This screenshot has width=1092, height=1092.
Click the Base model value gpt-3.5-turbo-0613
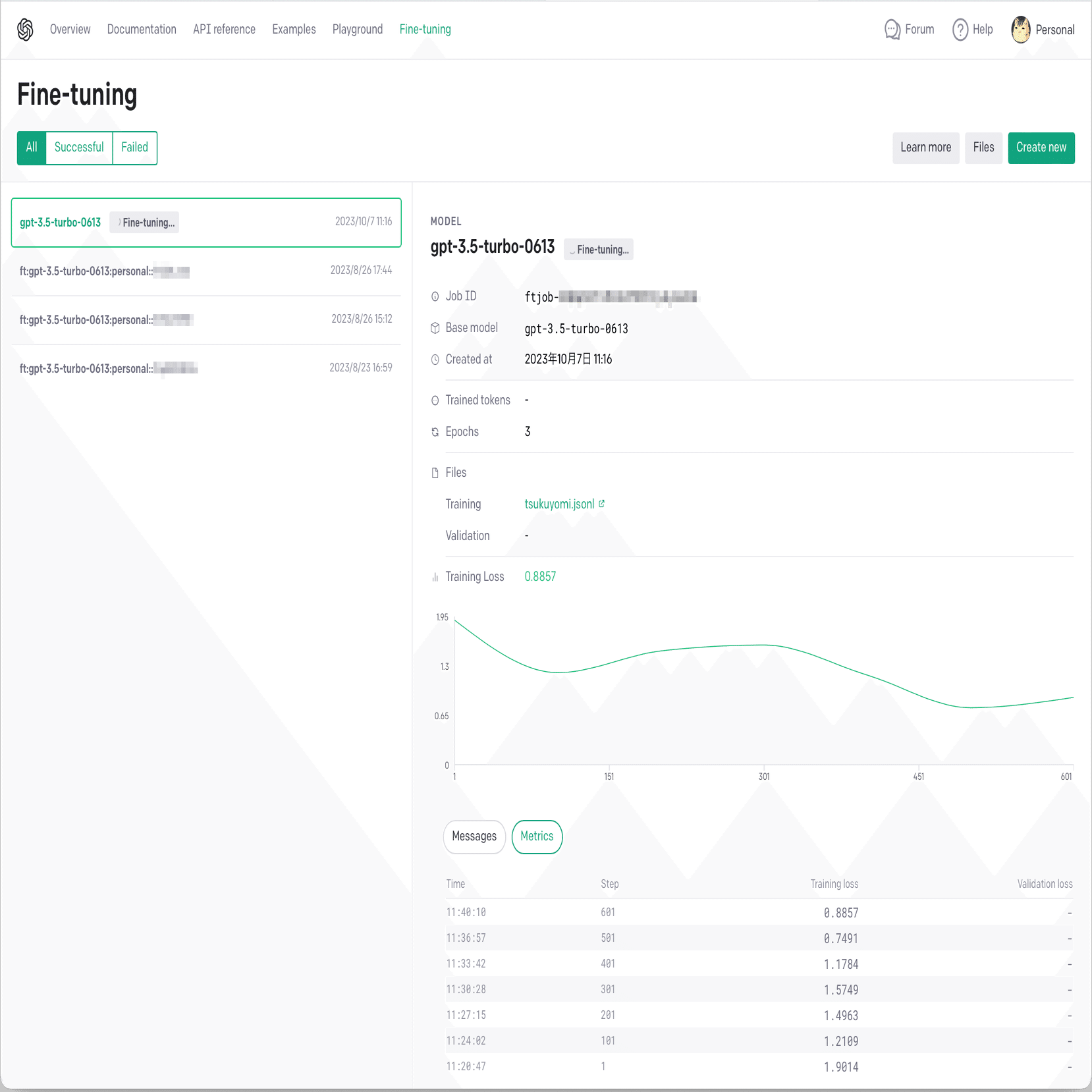pos(576,329)
